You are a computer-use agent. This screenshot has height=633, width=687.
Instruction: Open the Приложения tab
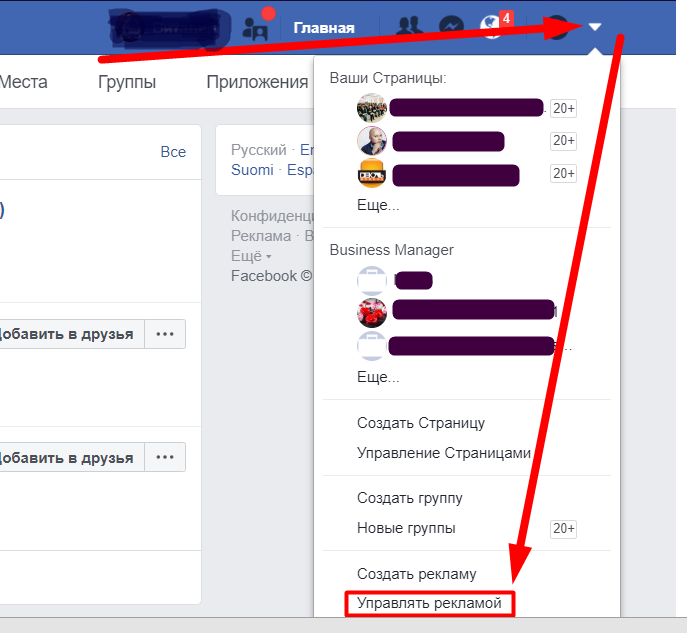(257, 82)
